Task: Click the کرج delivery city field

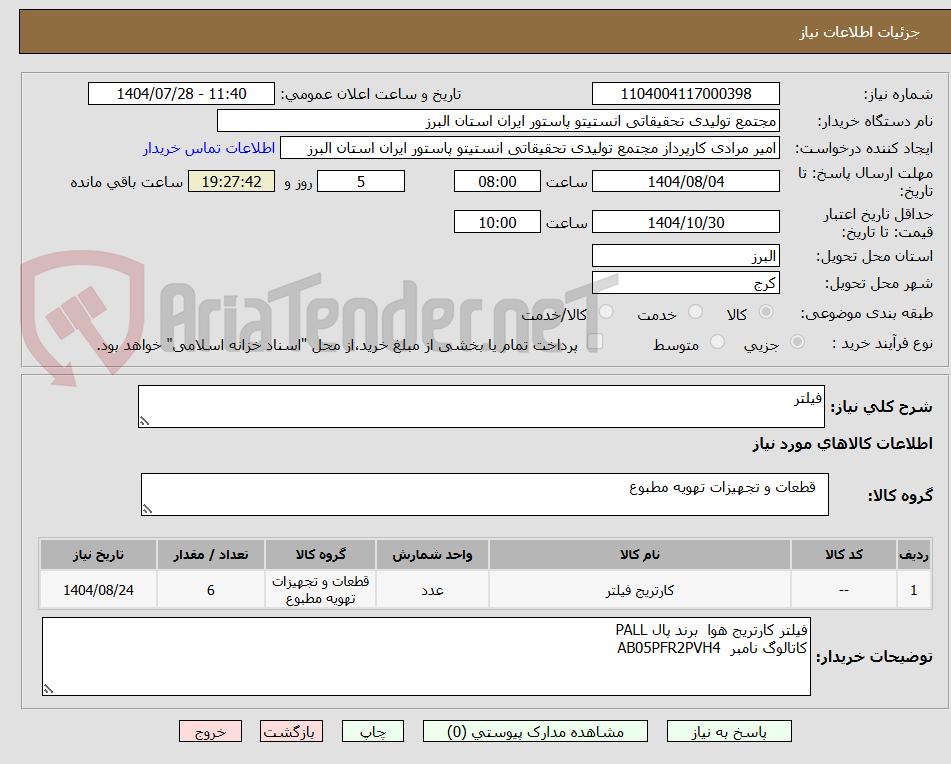Action: click(x=687, y=283)
